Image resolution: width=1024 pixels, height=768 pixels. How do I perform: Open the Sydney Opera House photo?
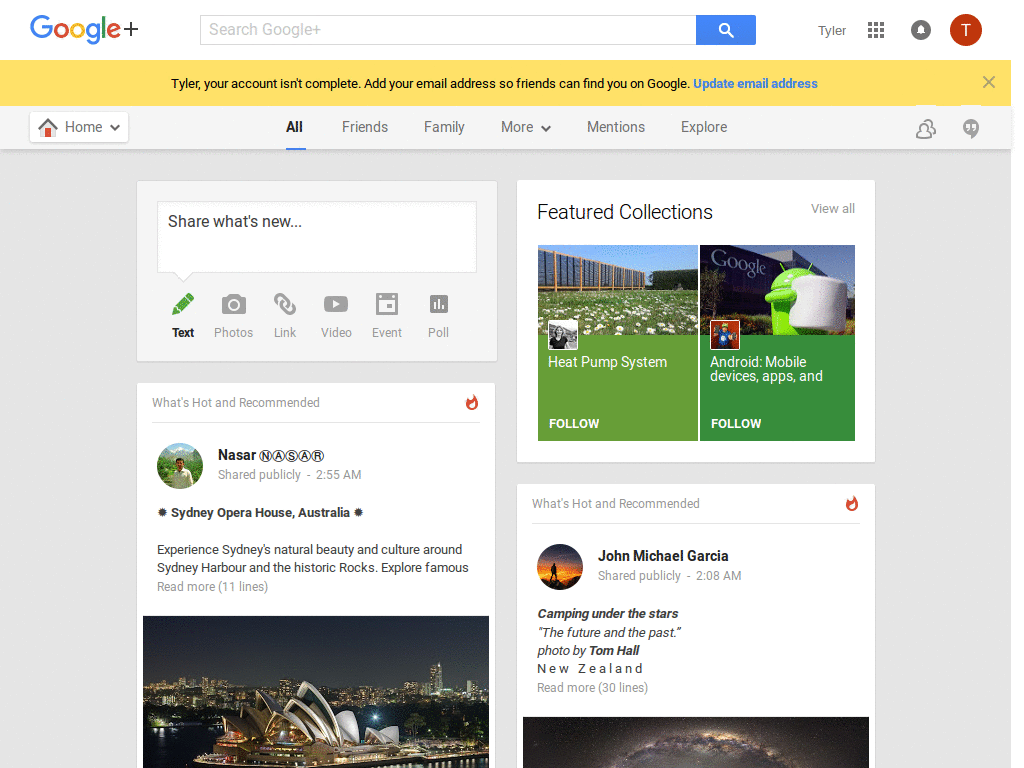coord(316,692)
